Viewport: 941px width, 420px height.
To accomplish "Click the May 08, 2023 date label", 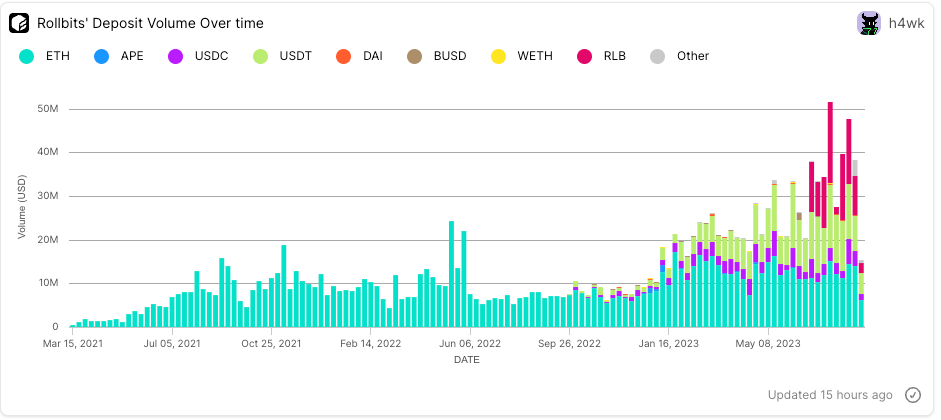I will (x=768, y=344).
